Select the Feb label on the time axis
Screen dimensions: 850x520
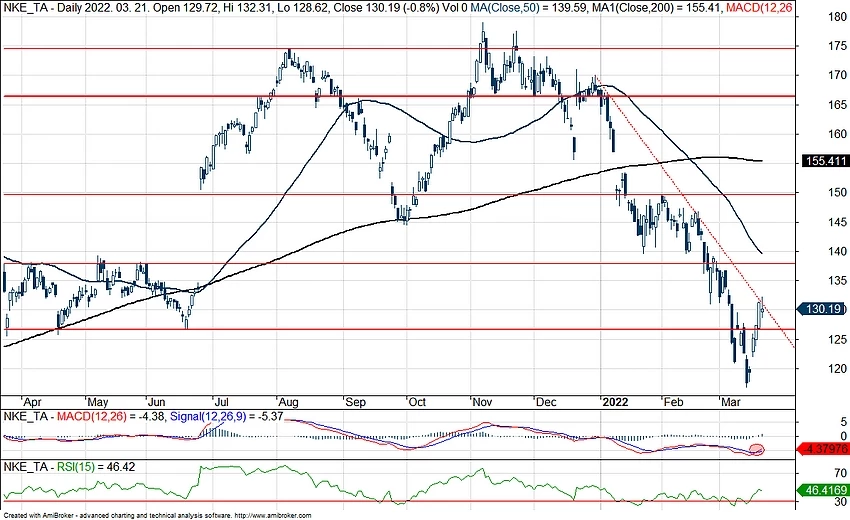[x=673, y=402]
